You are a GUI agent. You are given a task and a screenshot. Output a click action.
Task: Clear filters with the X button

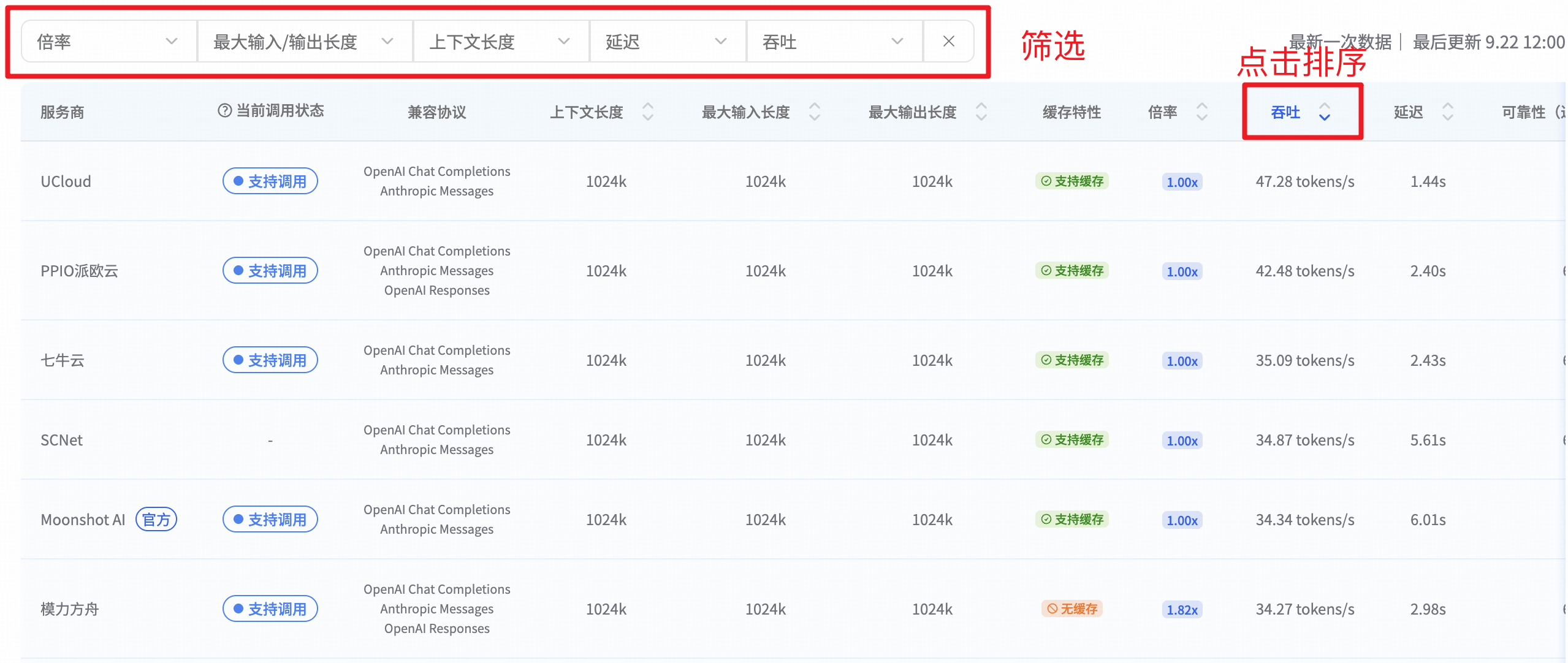pos(948,42)
